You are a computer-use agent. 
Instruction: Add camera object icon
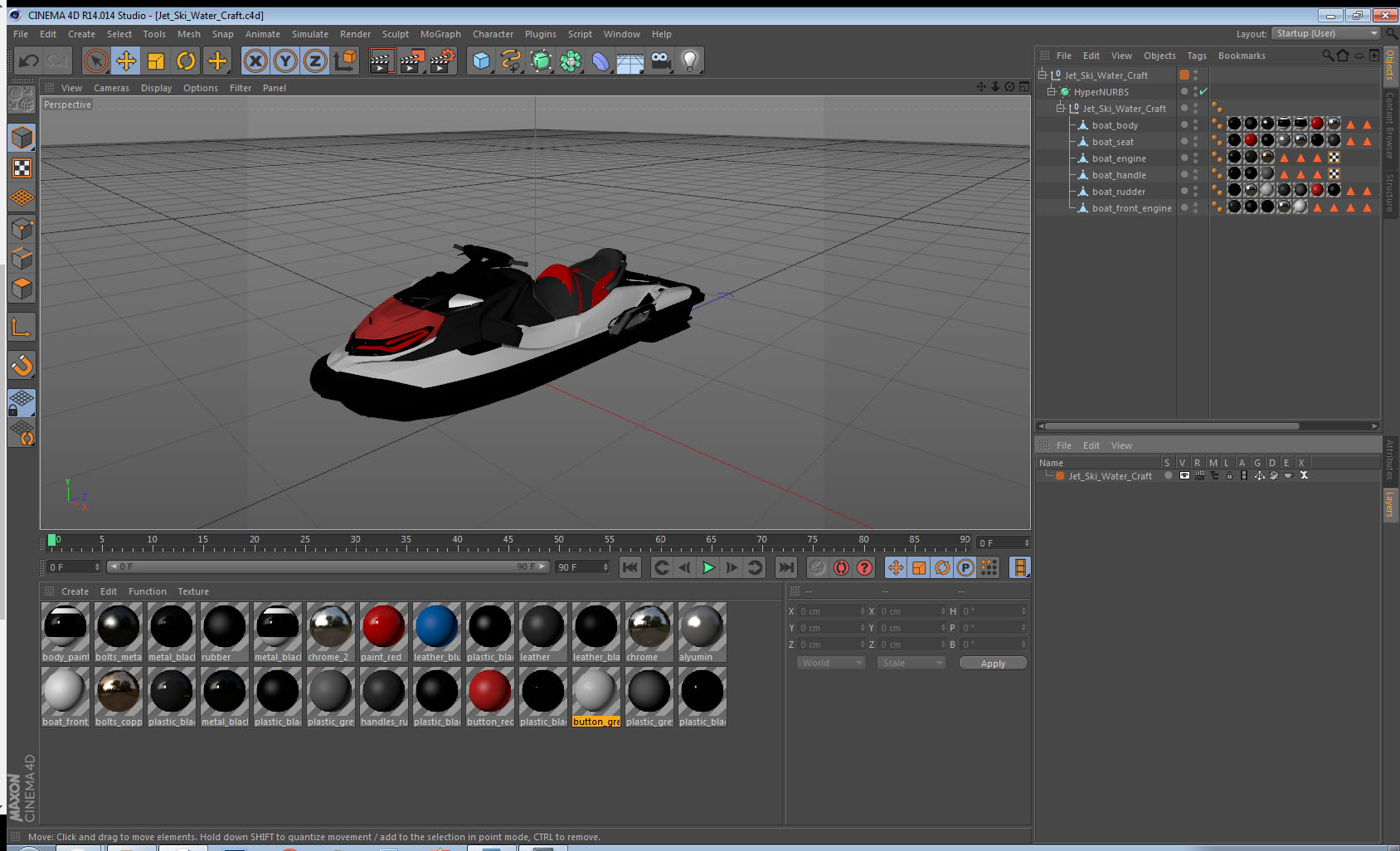660,61
